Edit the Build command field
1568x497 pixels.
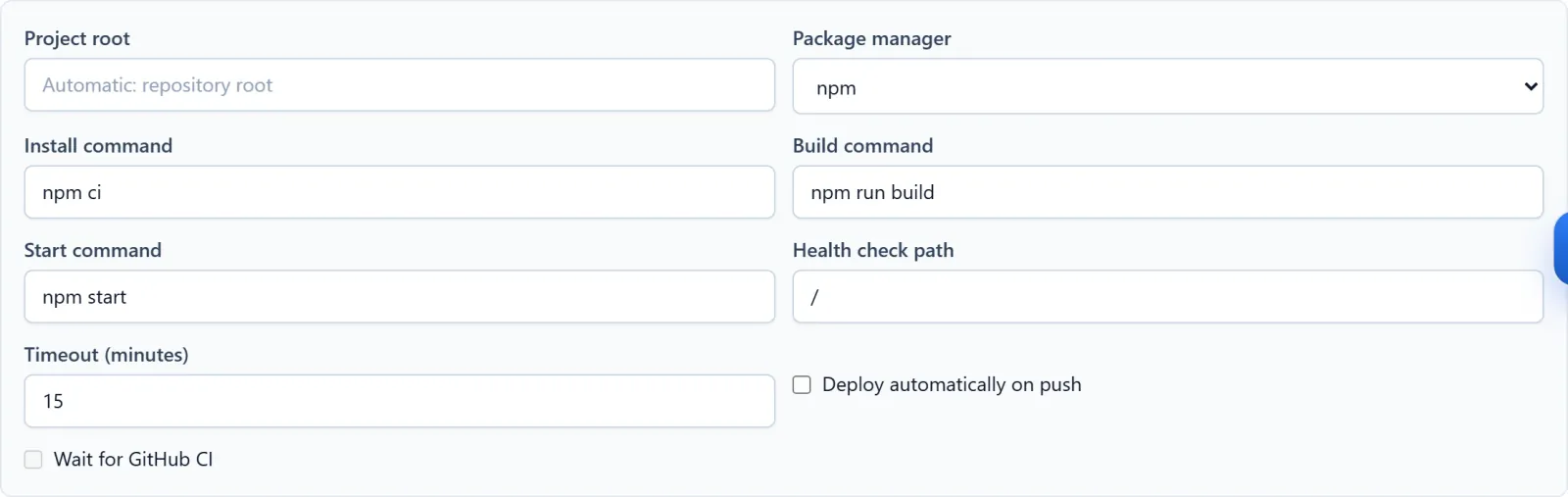(1168, 192)
